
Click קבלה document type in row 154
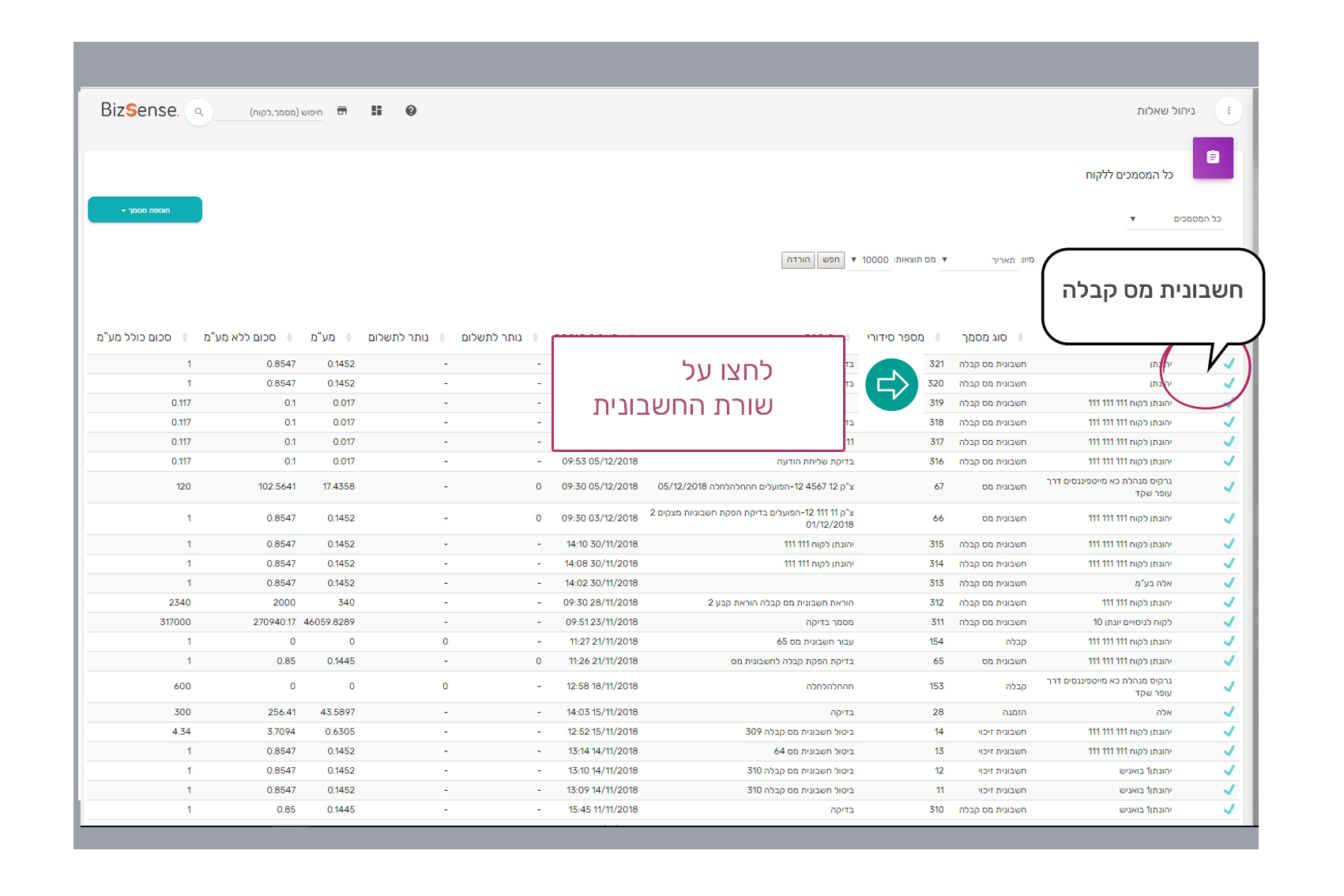pyautogui.click(x=1016, y=642)
